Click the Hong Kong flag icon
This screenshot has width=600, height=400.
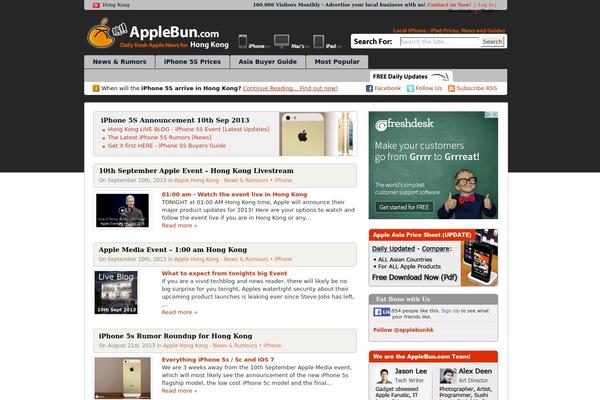tap(96, 5)
